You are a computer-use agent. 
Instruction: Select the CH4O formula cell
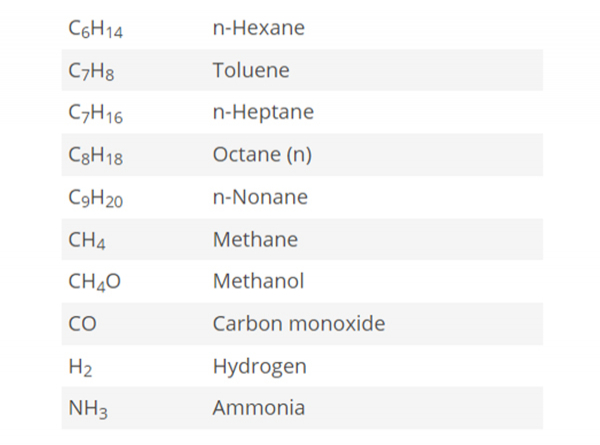tap(94, 283)
